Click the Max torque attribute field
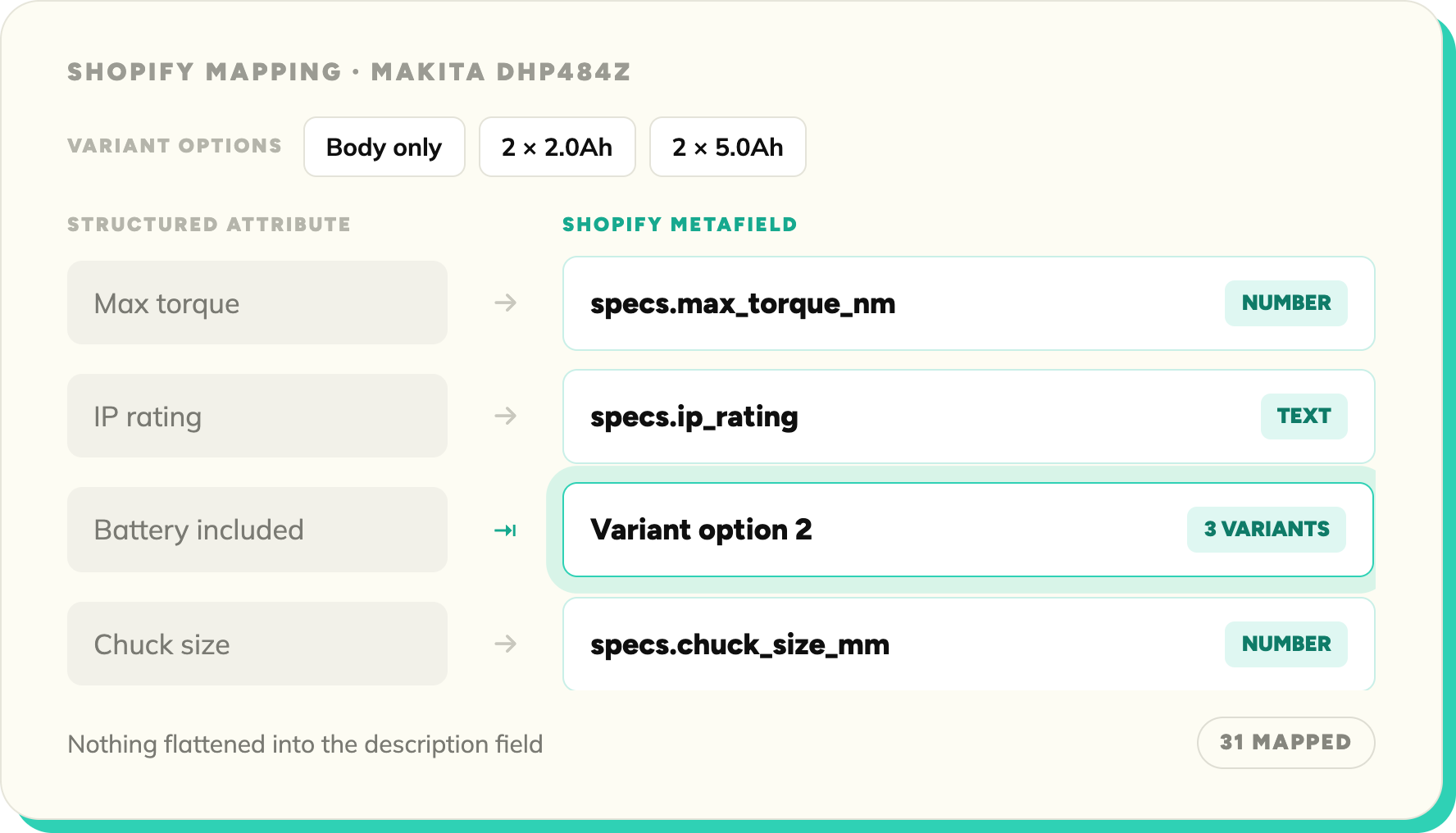Image resolution: width=1456 pixels, height=833 pixels. [x=257, y=303]
